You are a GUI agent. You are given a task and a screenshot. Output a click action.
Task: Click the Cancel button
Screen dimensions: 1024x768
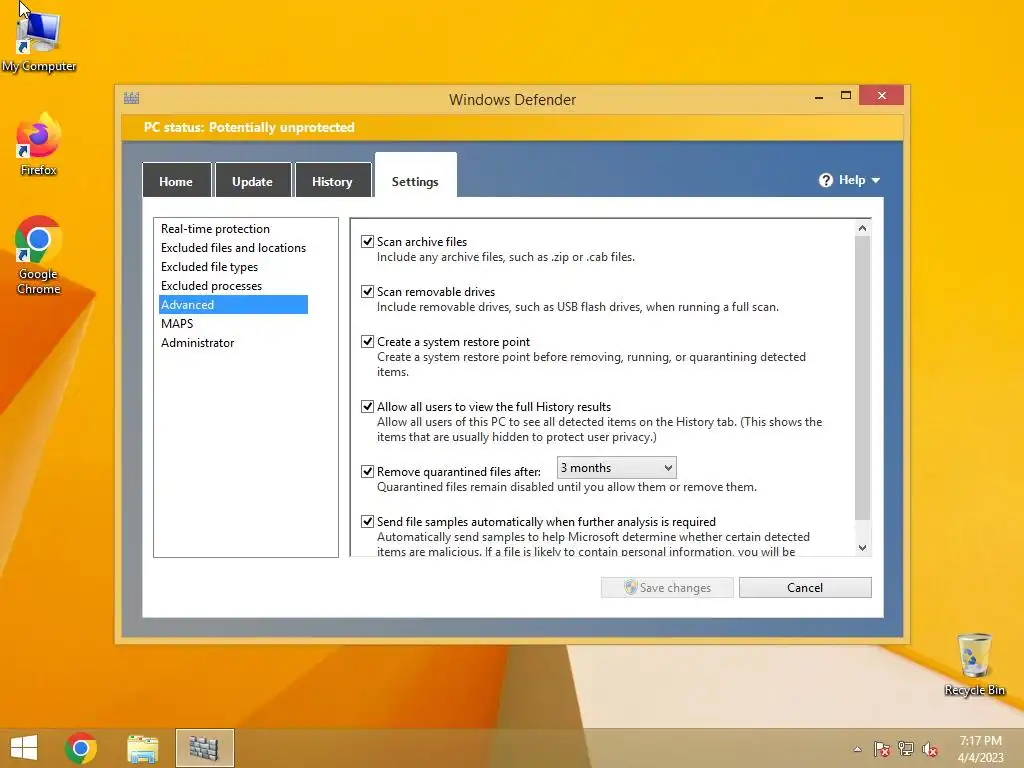click(805, 587)
